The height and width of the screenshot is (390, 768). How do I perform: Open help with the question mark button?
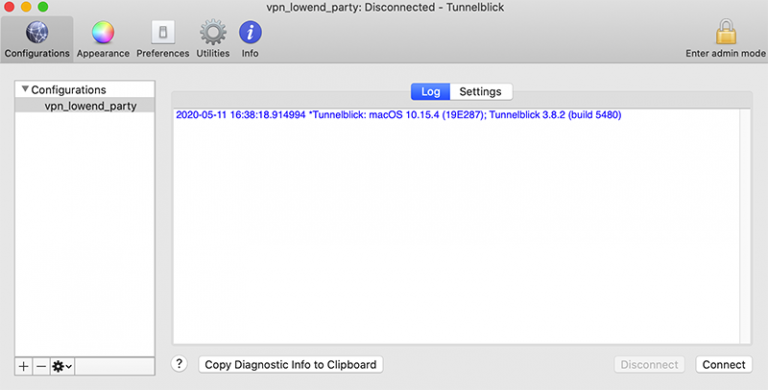tap(179, 364)
